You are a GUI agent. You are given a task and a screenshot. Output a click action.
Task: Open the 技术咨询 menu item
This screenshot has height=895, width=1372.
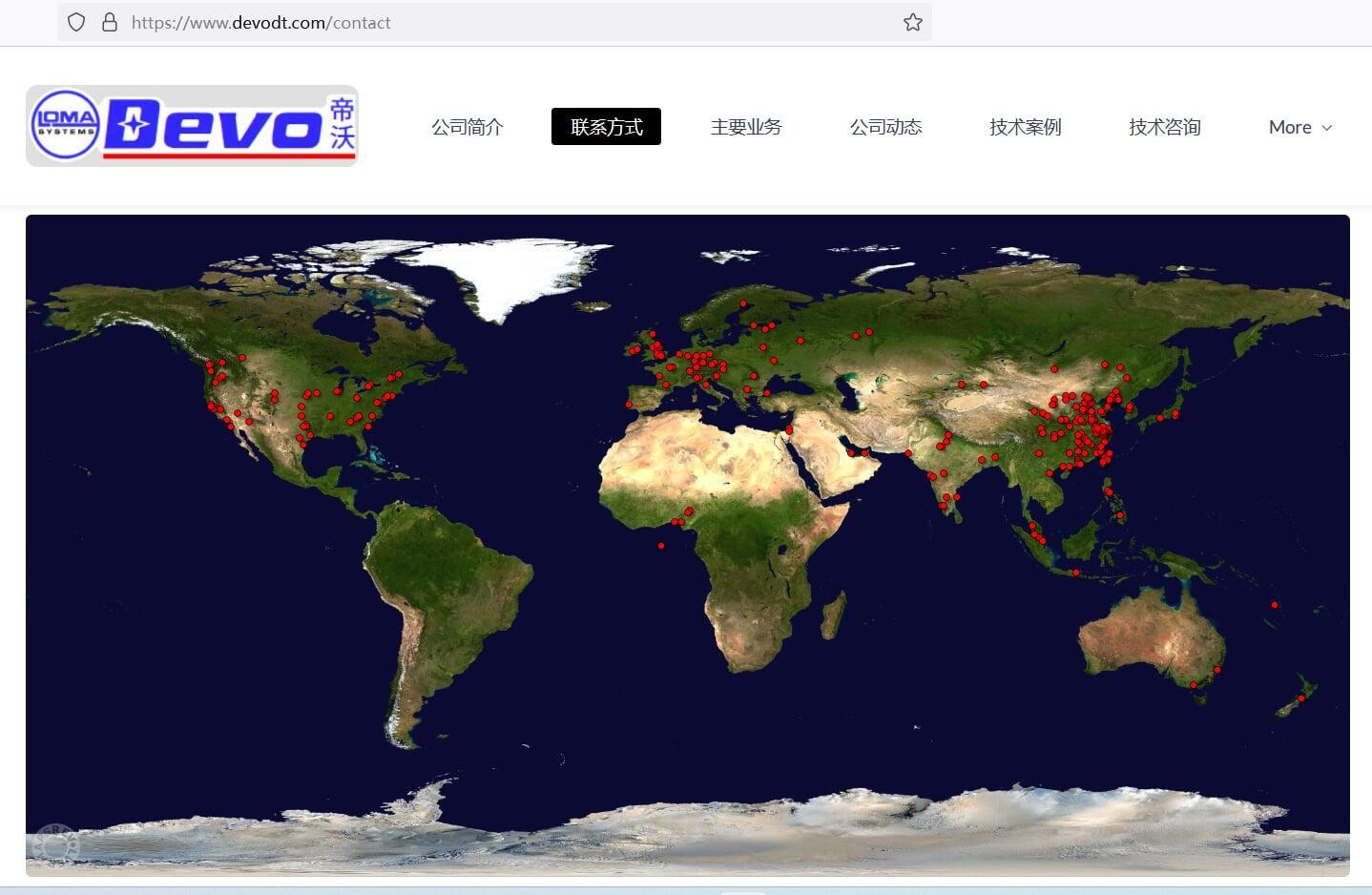point(1165,127)
